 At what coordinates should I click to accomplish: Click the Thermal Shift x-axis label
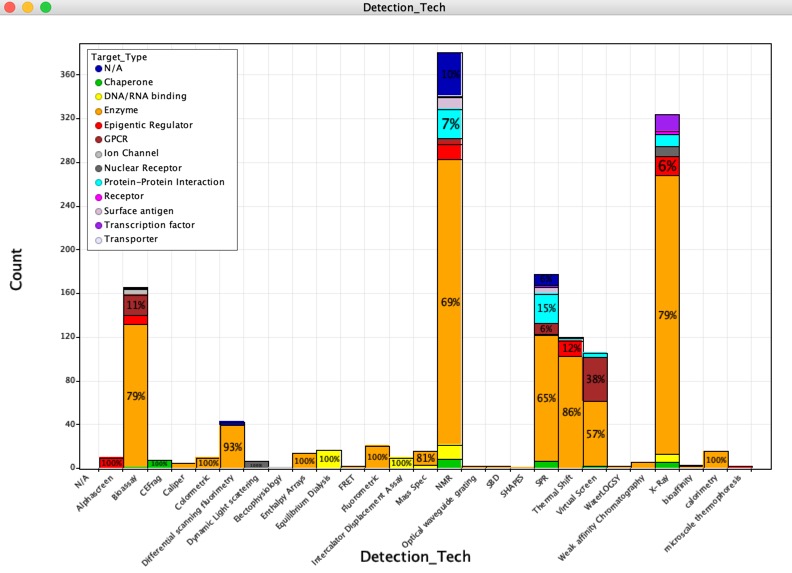click(x=553, y=494)
